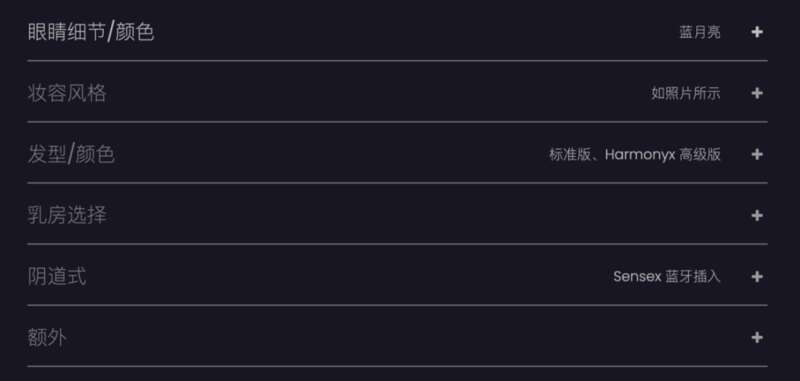Select the 眼睛细节/颜色 heading
Image resolution: width=800 pixels, height=381 pixels.
click(91, 32)
